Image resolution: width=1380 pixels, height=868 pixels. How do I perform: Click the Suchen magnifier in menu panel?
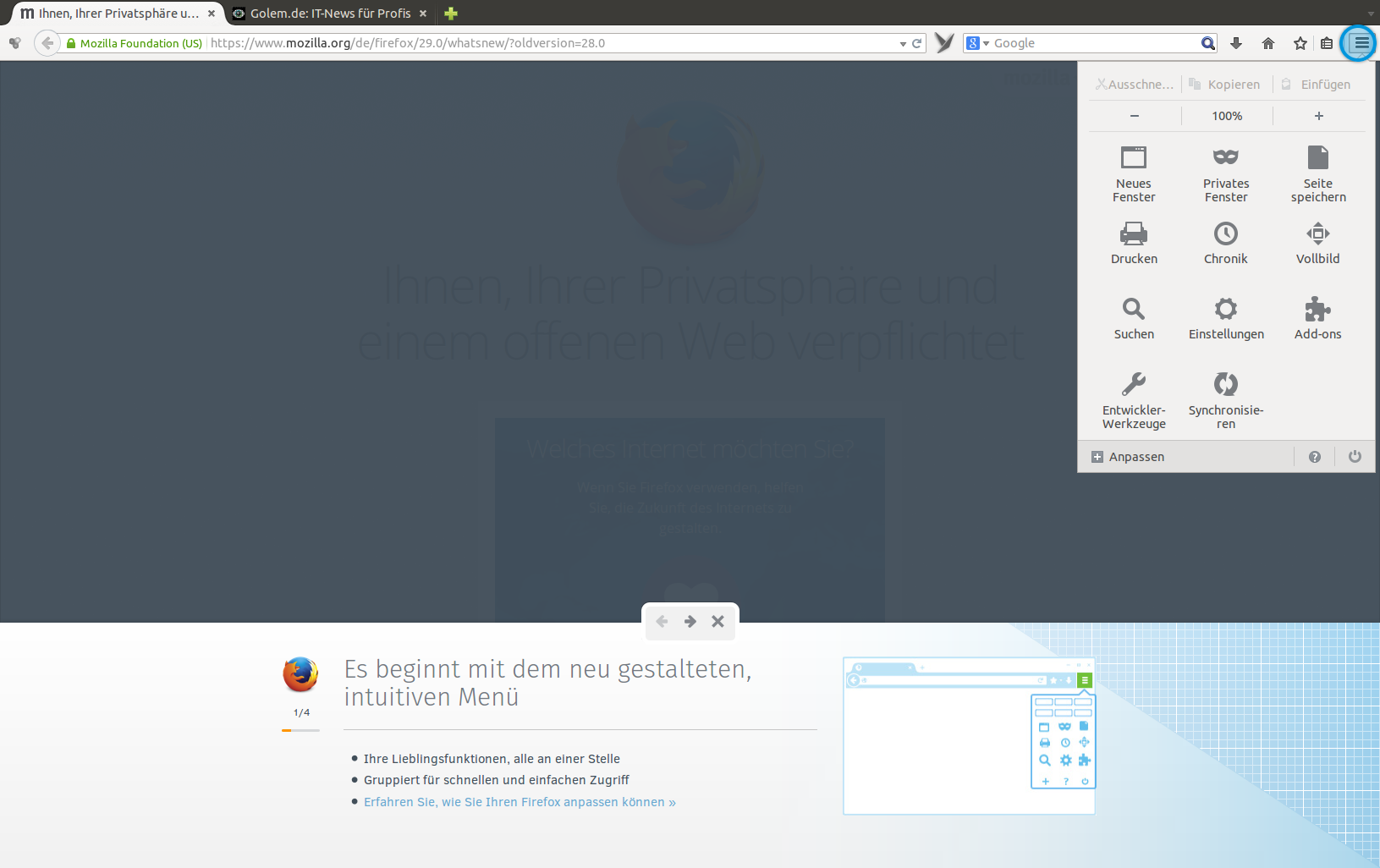(1134, 318)
